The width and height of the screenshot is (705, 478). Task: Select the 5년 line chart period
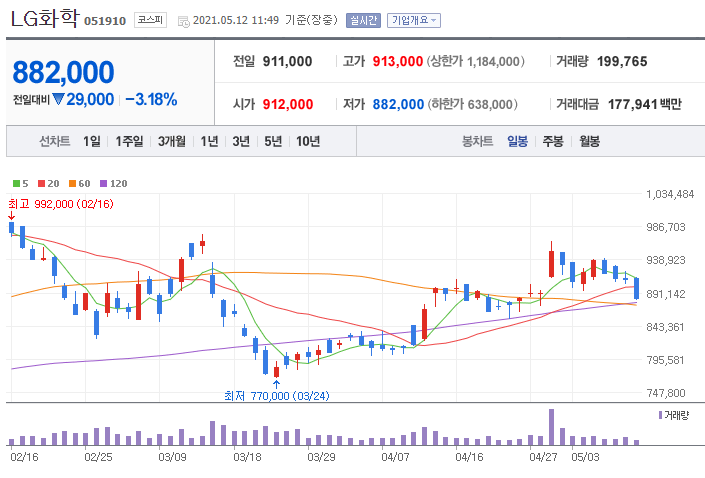[x=273, y=141]
